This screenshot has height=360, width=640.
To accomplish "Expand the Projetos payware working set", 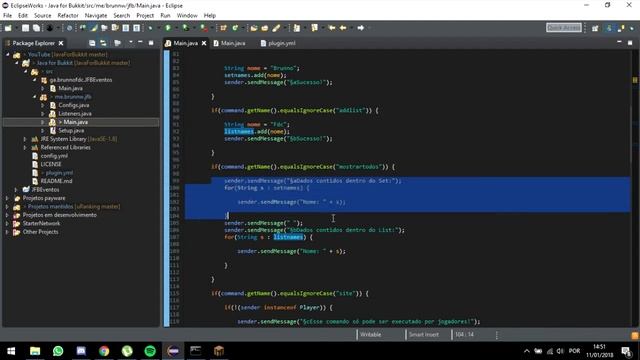I will point(7,198).
